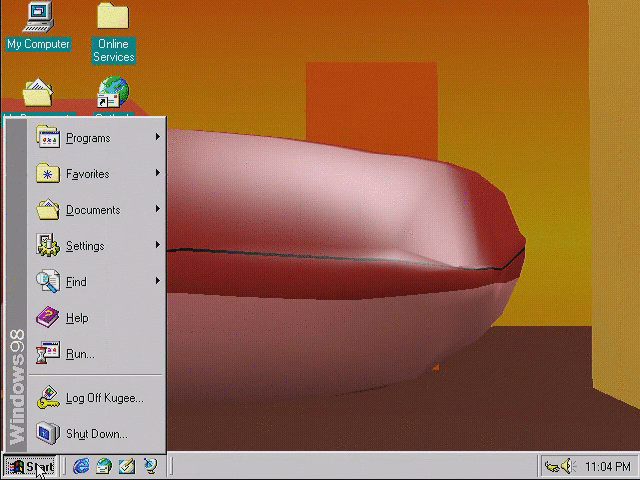This screenshot has height=480, width=640.
Task: Launch the Outlook Express desktop shortcut icon
Action: [113, 92]
